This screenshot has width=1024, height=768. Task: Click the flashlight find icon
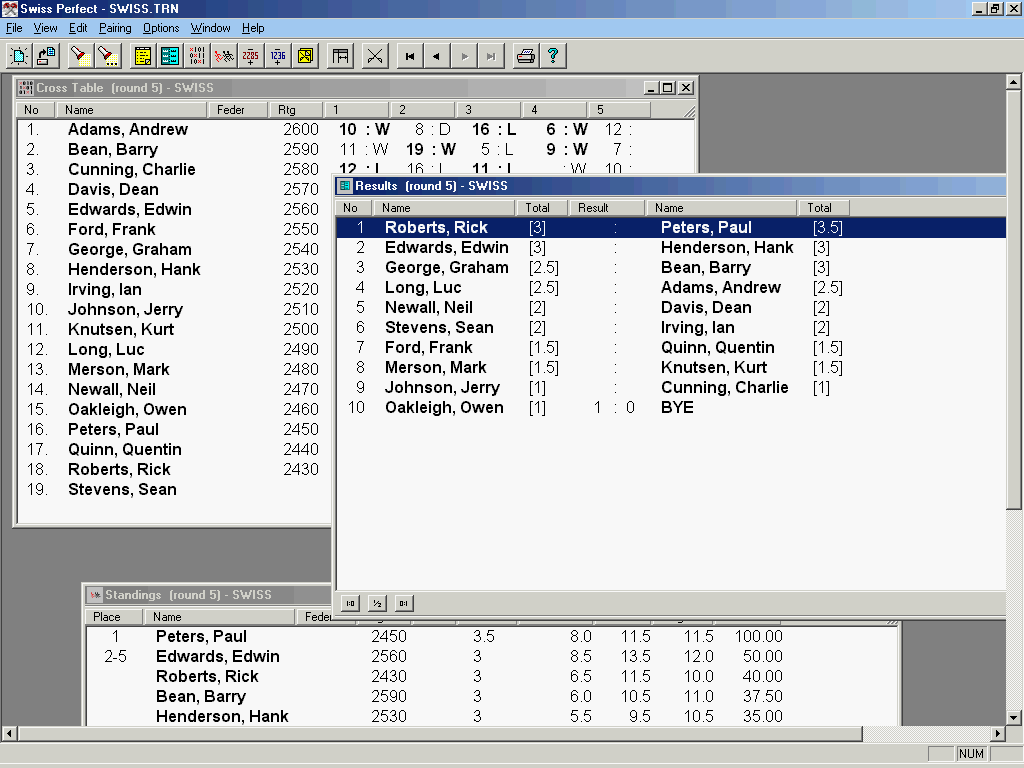point(78,56)
